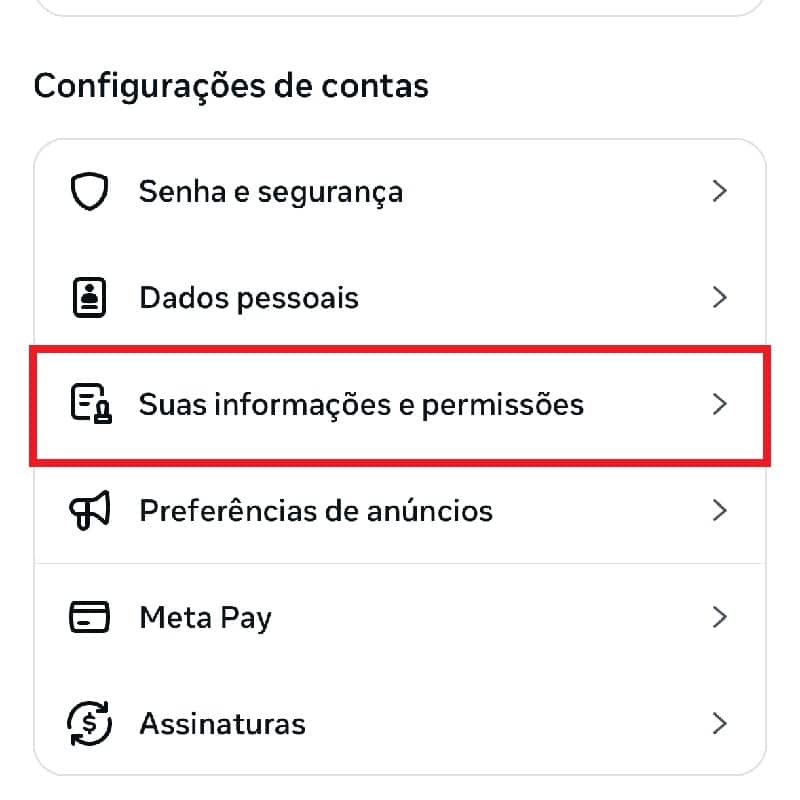The image size is (800, 800).
Task: Tap the chevron next to Preferências de anúncios
Action: (x=718, y=511)
